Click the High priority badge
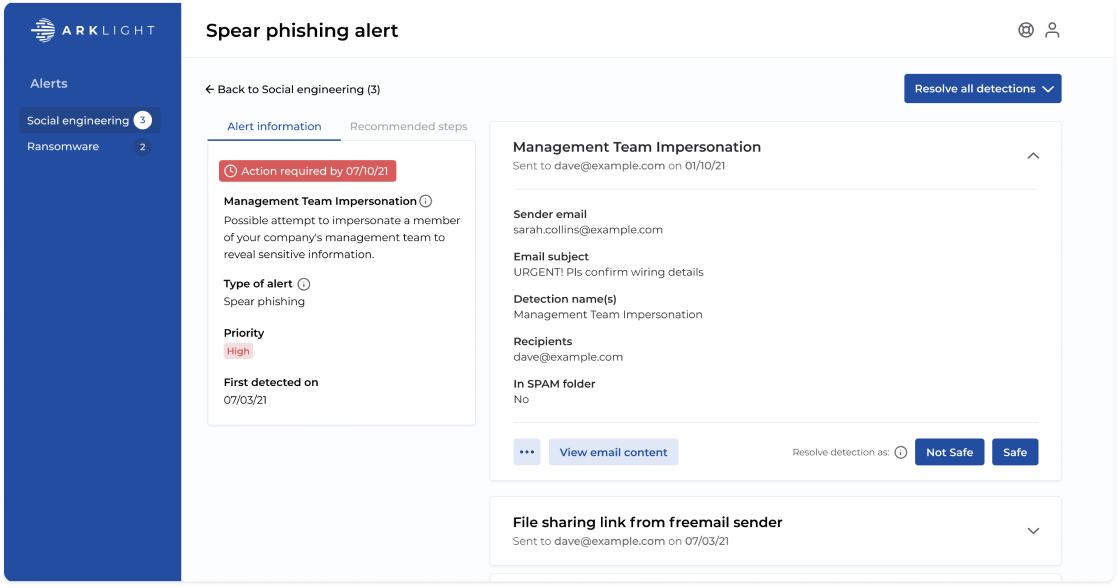 point(238,351)
